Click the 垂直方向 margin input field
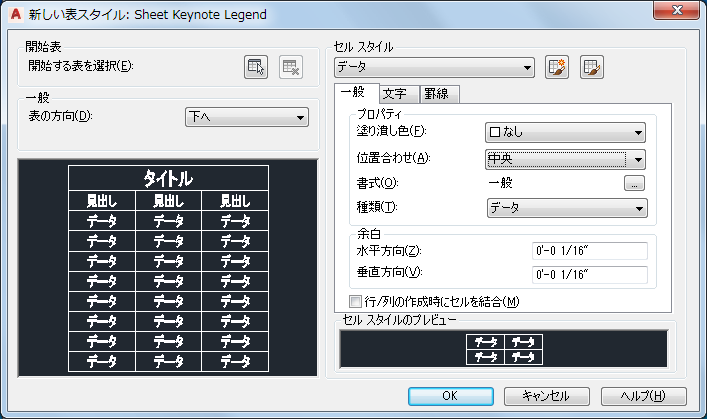The width and height of the screenshot is (707, 419). point(589,275)
